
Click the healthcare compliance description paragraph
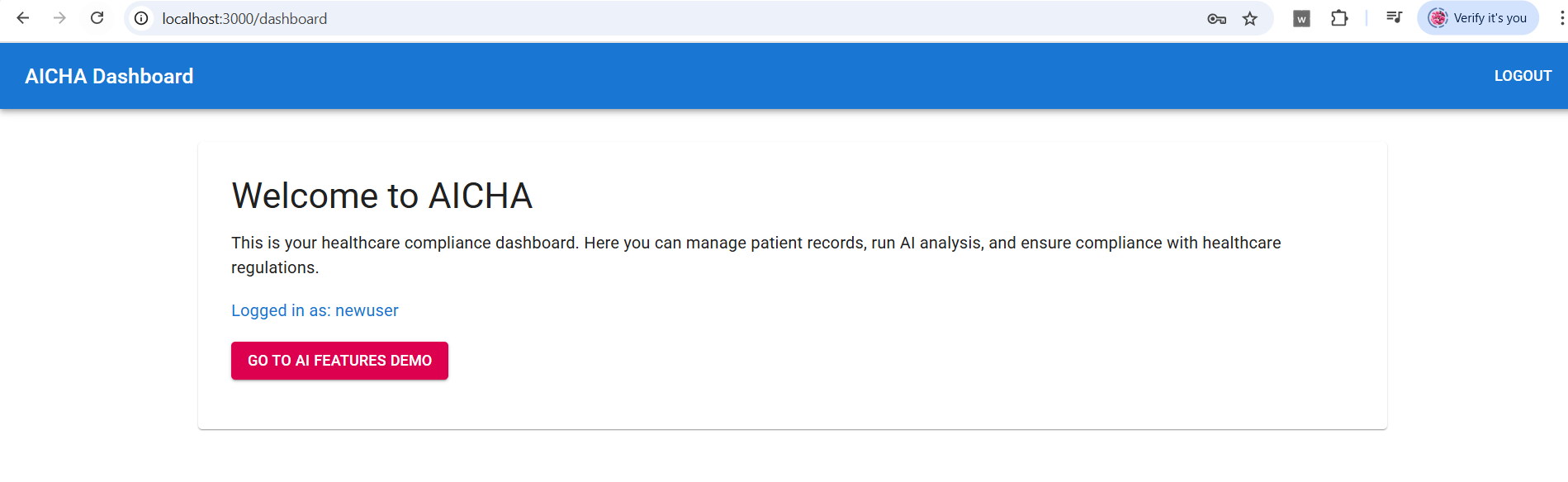pos(756,255)
